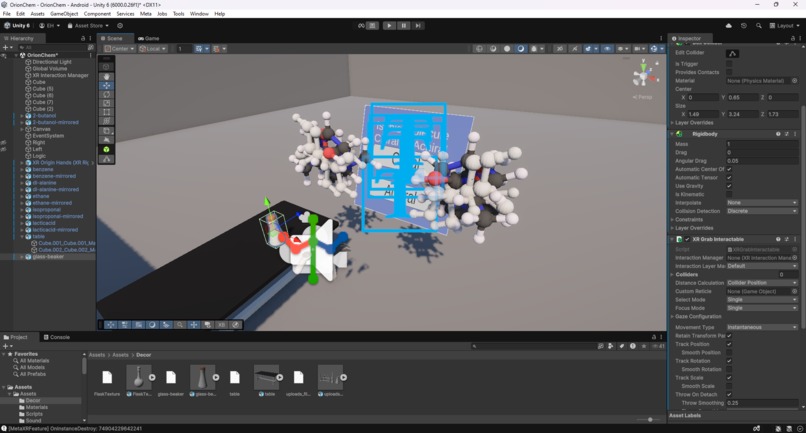The image size is (806, 433).
Task: Open the Asset Store button
Action: tap(88, 25)
